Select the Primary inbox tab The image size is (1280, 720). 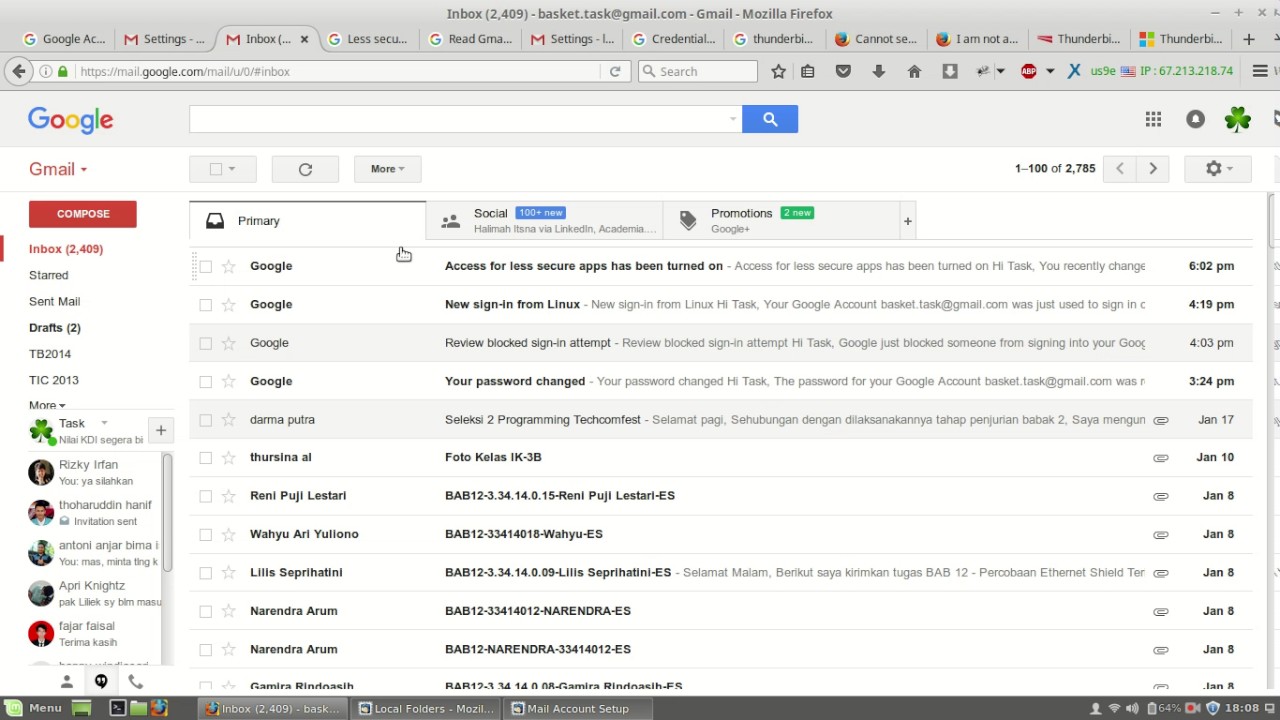[x=307, y=221]
